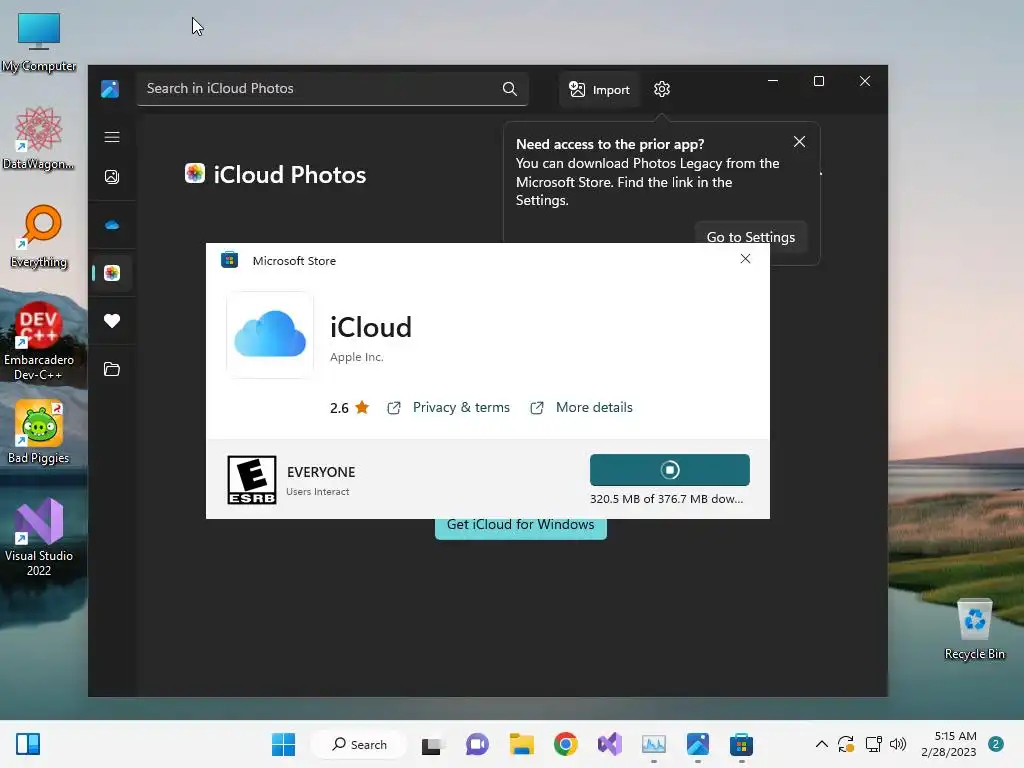Open Privacy & terms link
1024x768 pixels.
click(461, 408)
